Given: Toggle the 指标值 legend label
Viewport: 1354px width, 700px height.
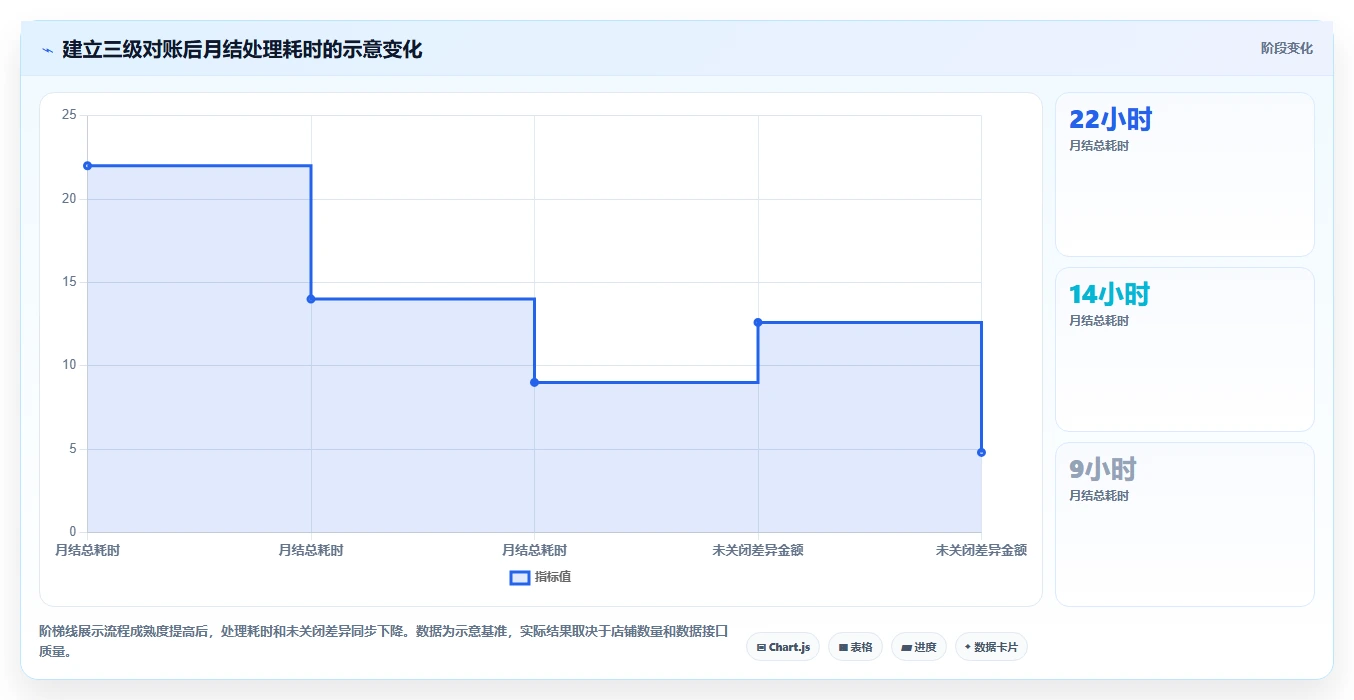Looking at the screenshot, I should click(553, 577).
